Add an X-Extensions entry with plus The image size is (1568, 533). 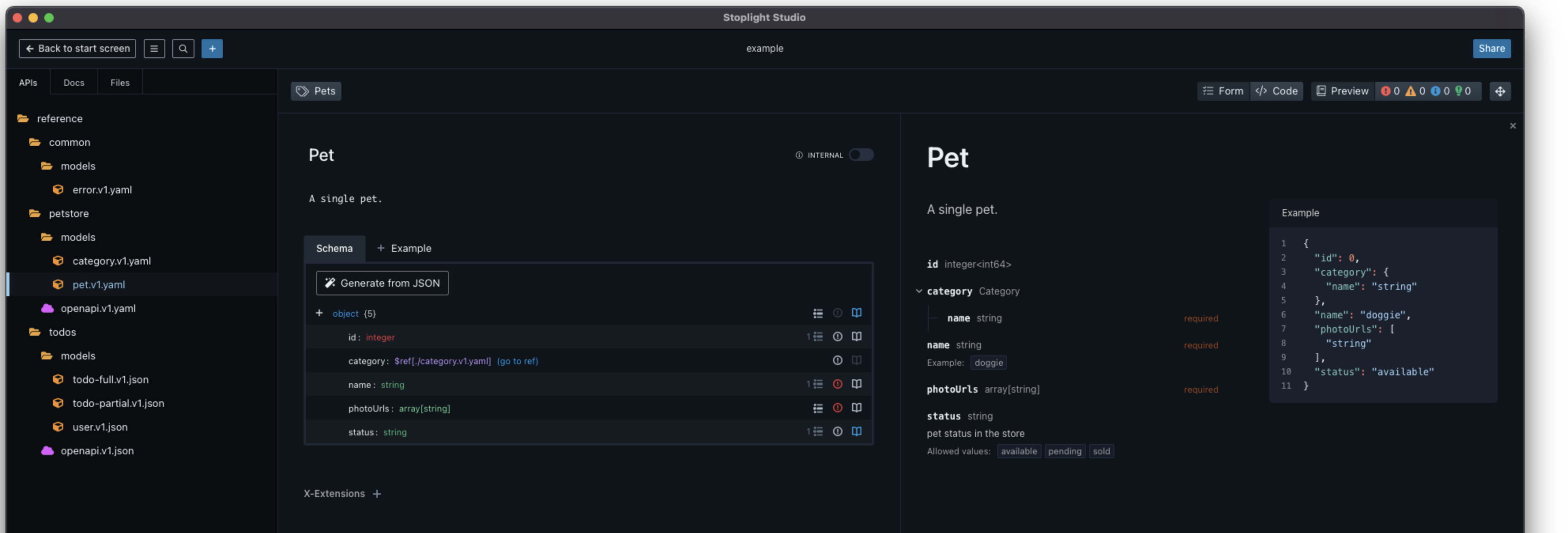pyautogui.click(x=377, y=494)
